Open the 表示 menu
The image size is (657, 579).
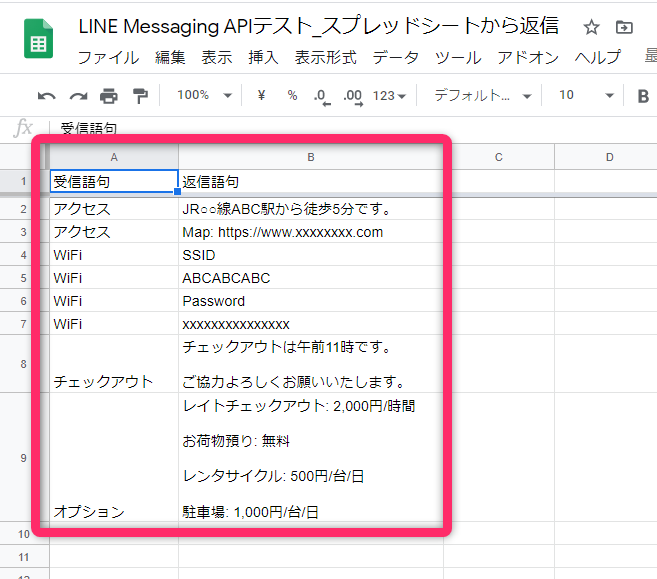(216, 57)
